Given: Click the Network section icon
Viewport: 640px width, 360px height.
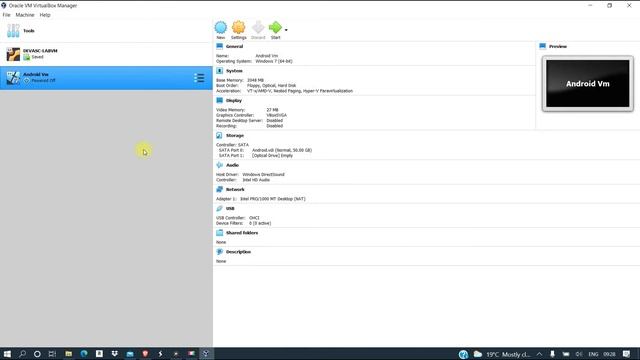Looking at the screenshot, I should pos(220,189).
